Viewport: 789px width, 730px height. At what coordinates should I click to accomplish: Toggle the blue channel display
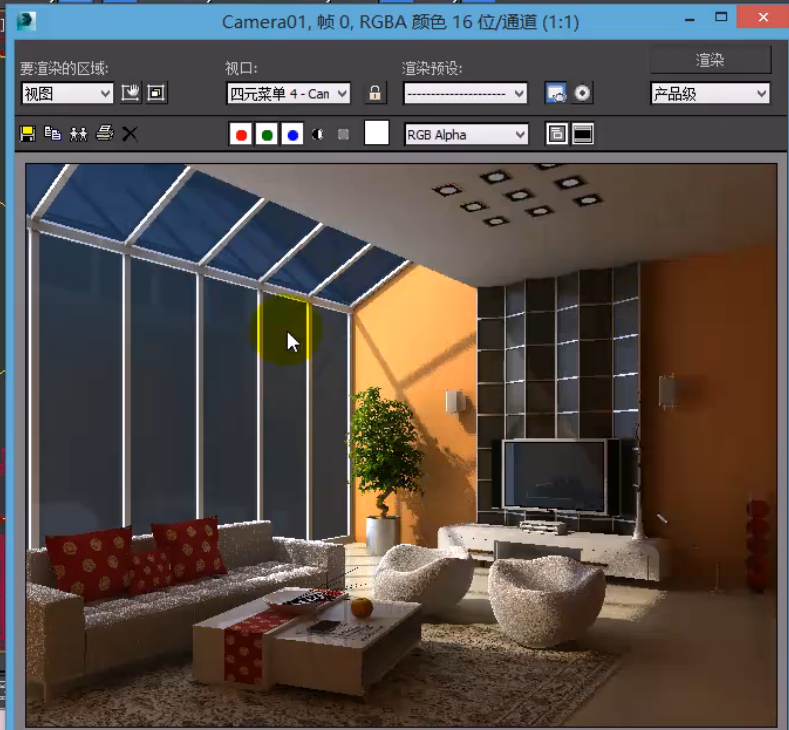pos(292,134)
